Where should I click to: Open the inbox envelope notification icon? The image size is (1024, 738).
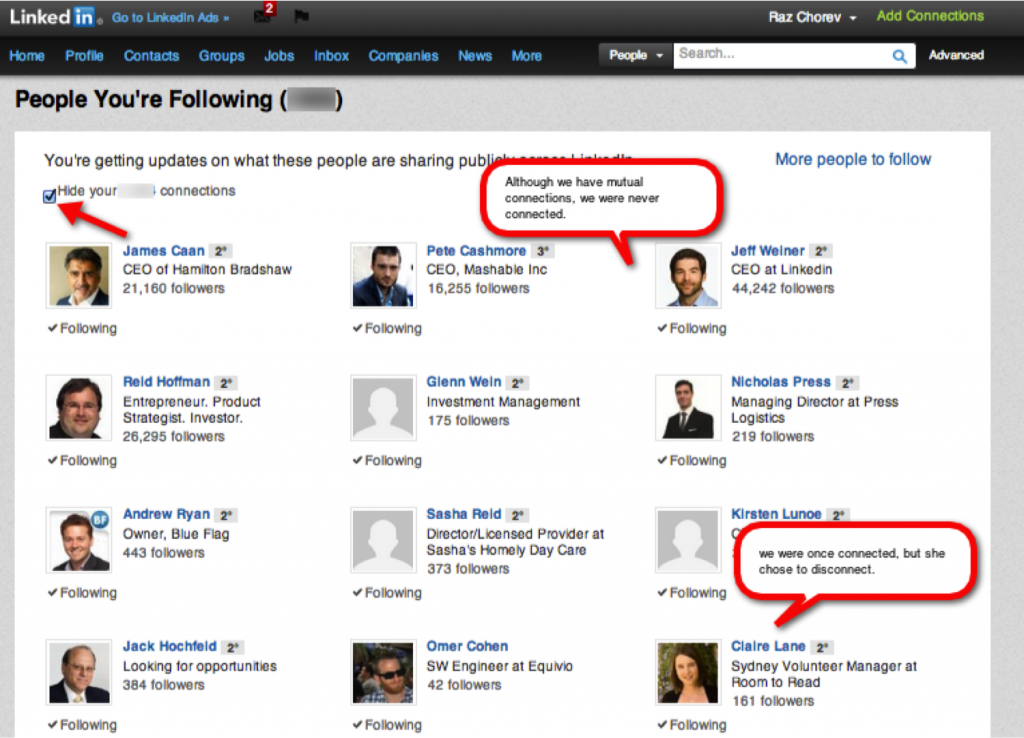263,16
